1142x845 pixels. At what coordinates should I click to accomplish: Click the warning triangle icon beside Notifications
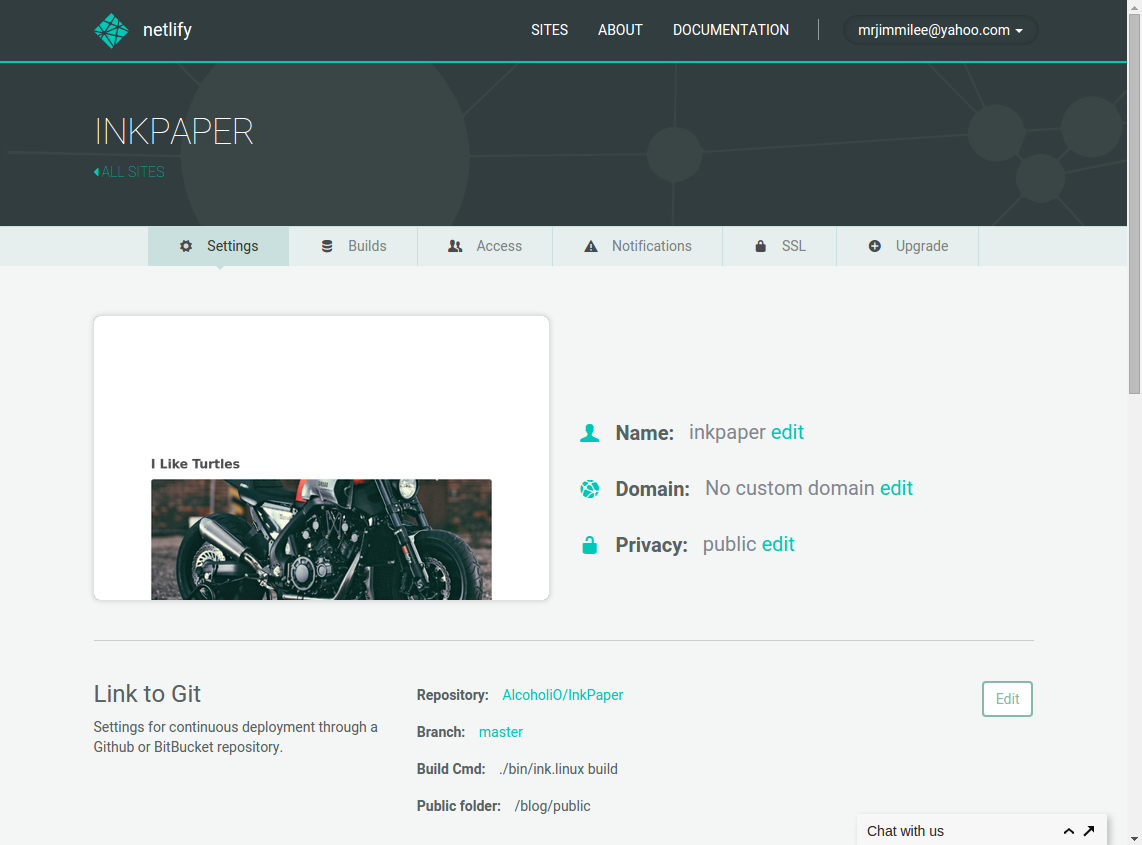coord(591,246)
